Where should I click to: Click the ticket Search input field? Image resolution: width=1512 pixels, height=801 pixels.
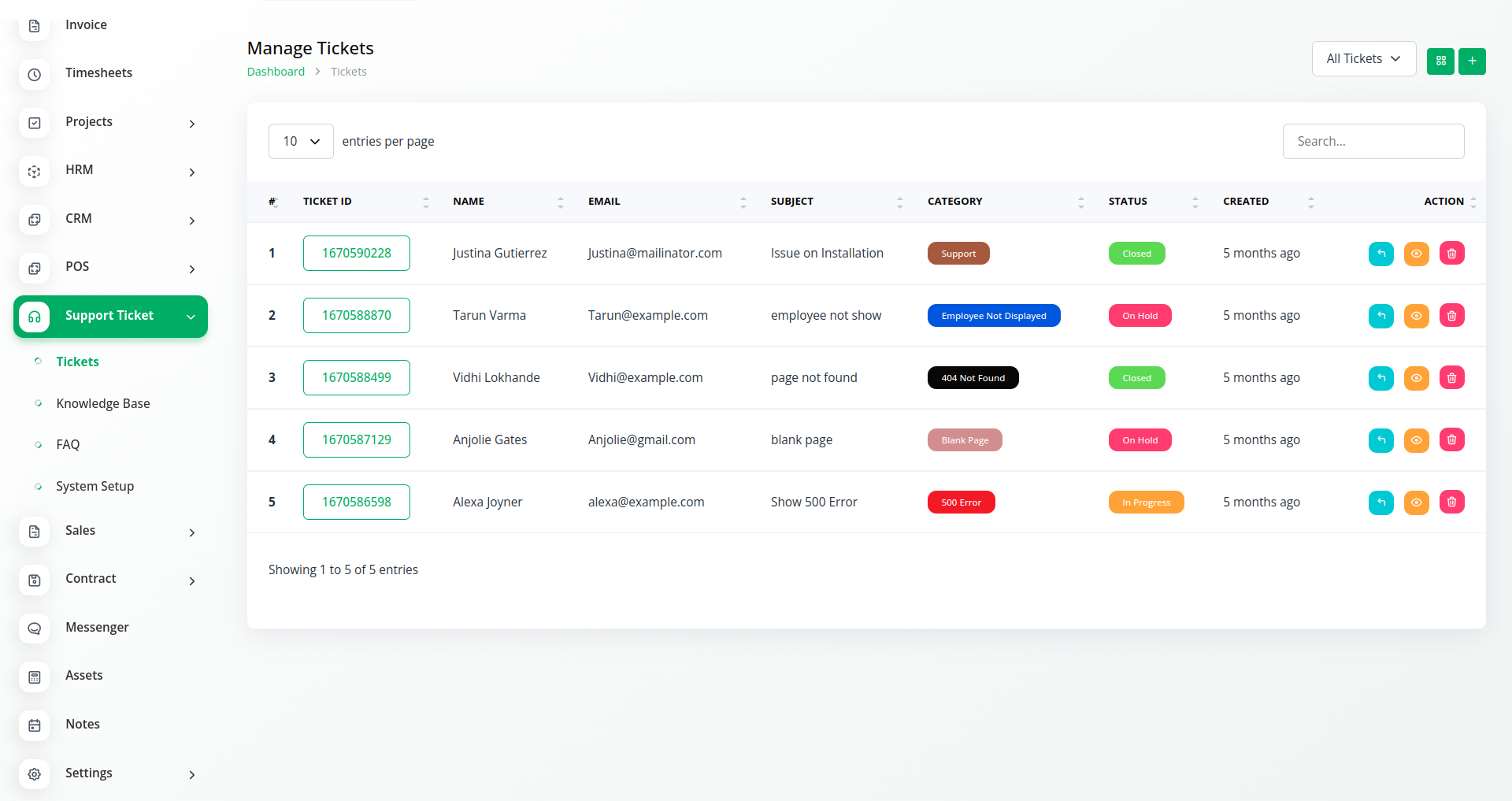click(x=1373, y=142)
